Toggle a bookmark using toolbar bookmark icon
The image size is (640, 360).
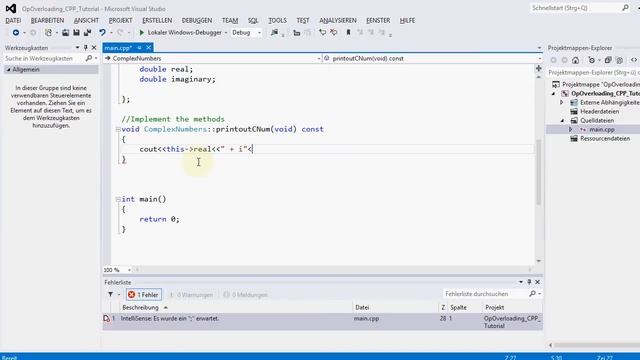pyautogui.click(x=348, y=33)
